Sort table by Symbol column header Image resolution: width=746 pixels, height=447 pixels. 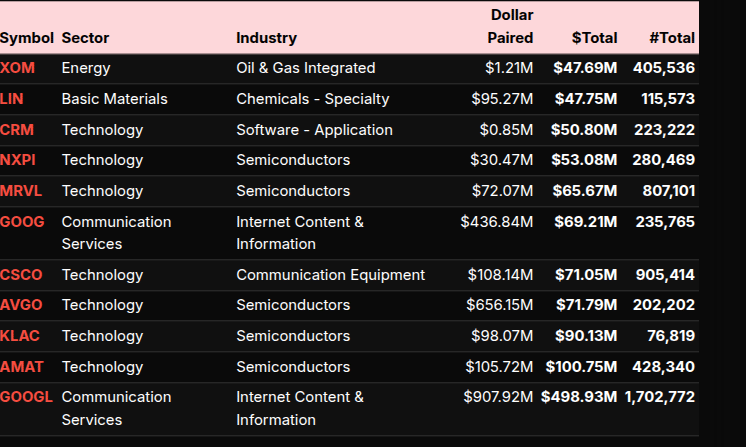27,38
